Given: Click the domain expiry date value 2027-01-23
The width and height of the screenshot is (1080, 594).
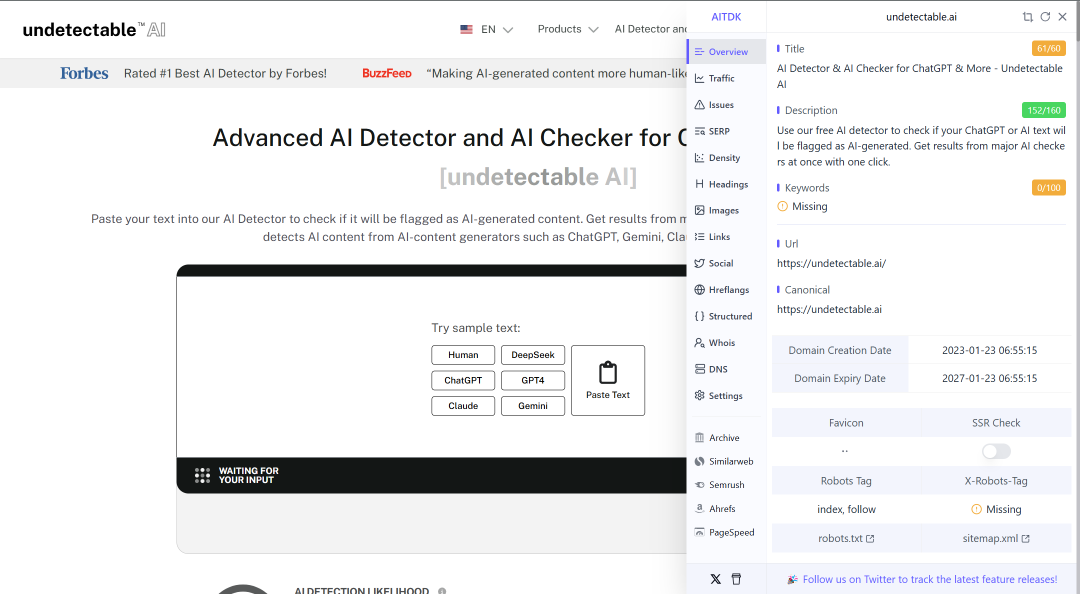Looking at the screenshot, I should click(989, 378).
